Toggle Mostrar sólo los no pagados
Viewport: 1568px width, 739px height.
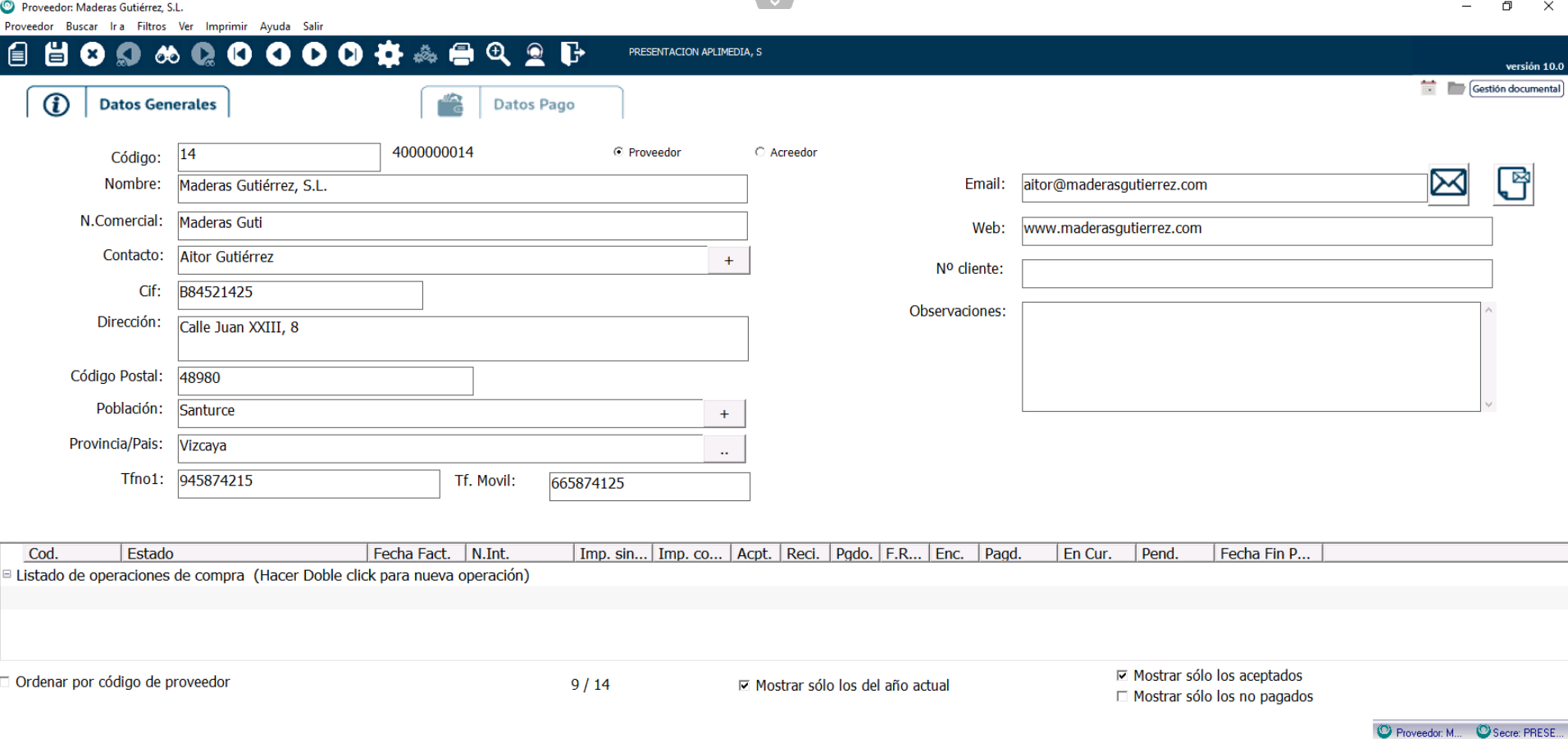point(1122,696)
